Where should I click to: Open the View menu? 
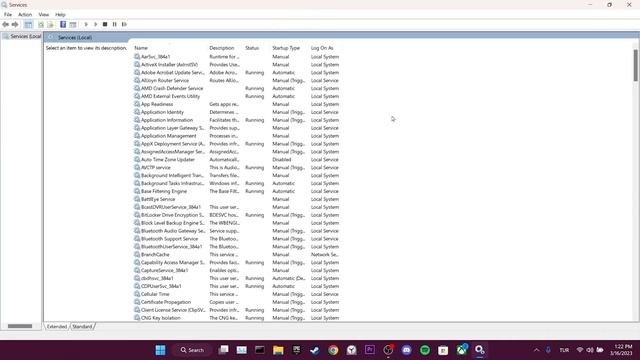44,15
